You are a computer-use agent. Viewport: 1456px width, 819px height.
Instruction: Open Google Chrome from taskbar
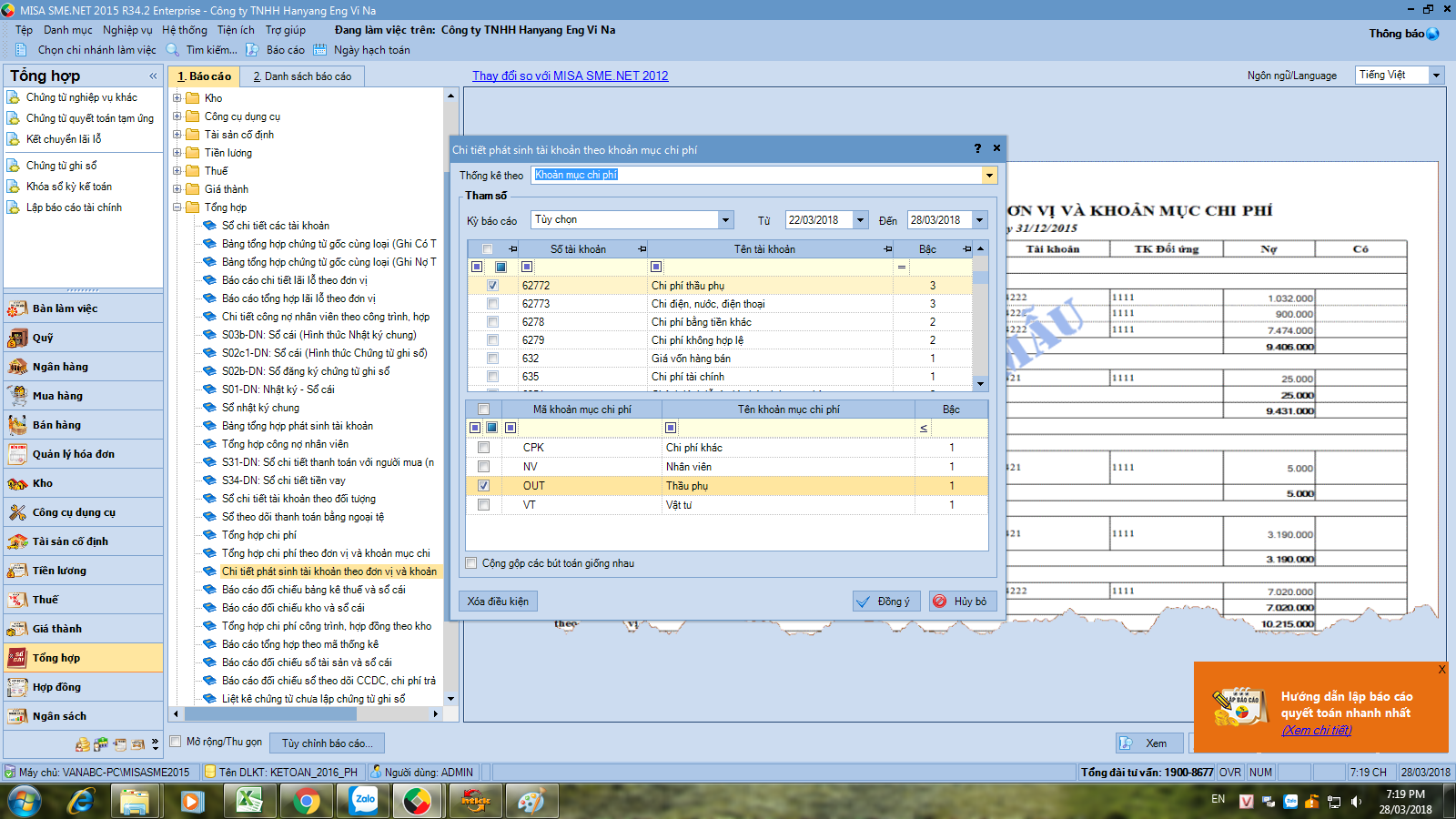pos(307,802)
